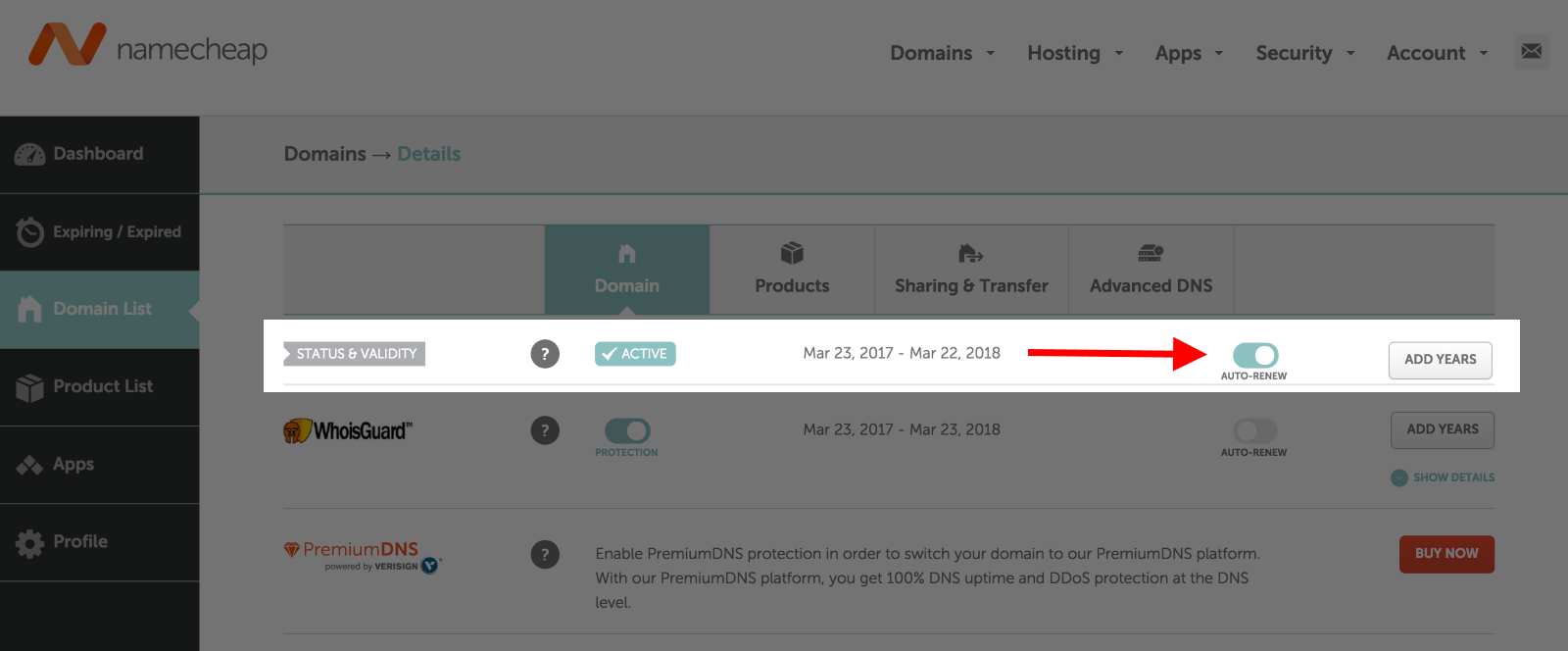Open the Security dropdown menu
This screenshot has width=1568, height=651.
click(1305, 53)
